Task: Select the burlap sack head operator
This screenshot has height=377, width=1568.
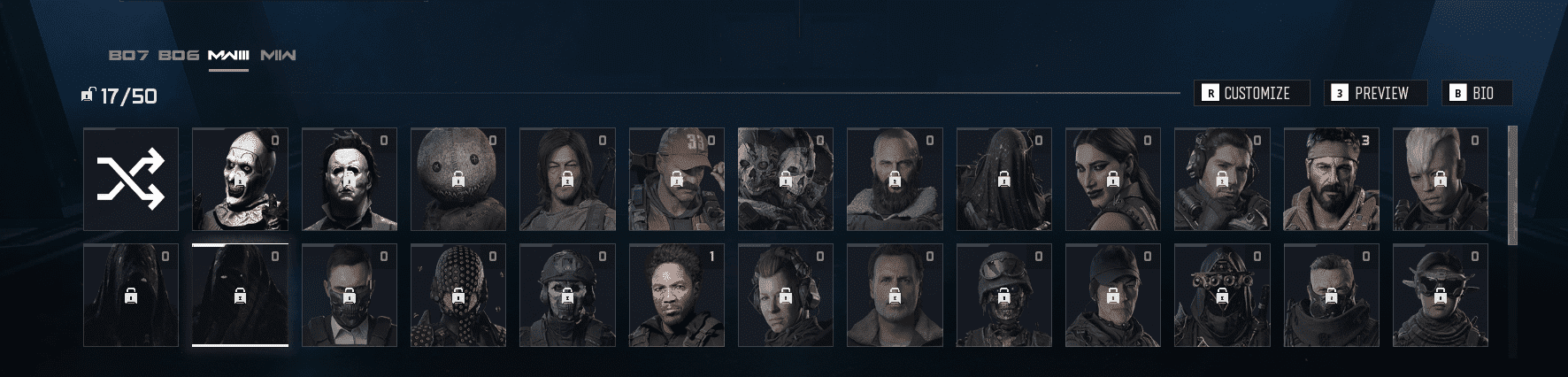Action: 458,179
